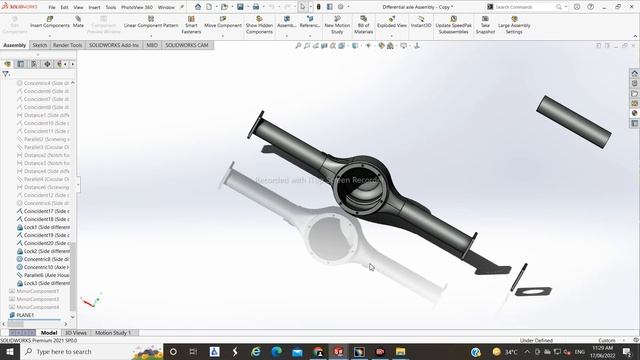
Task: Select the Mate tool
Action: [x=78, y=22]
